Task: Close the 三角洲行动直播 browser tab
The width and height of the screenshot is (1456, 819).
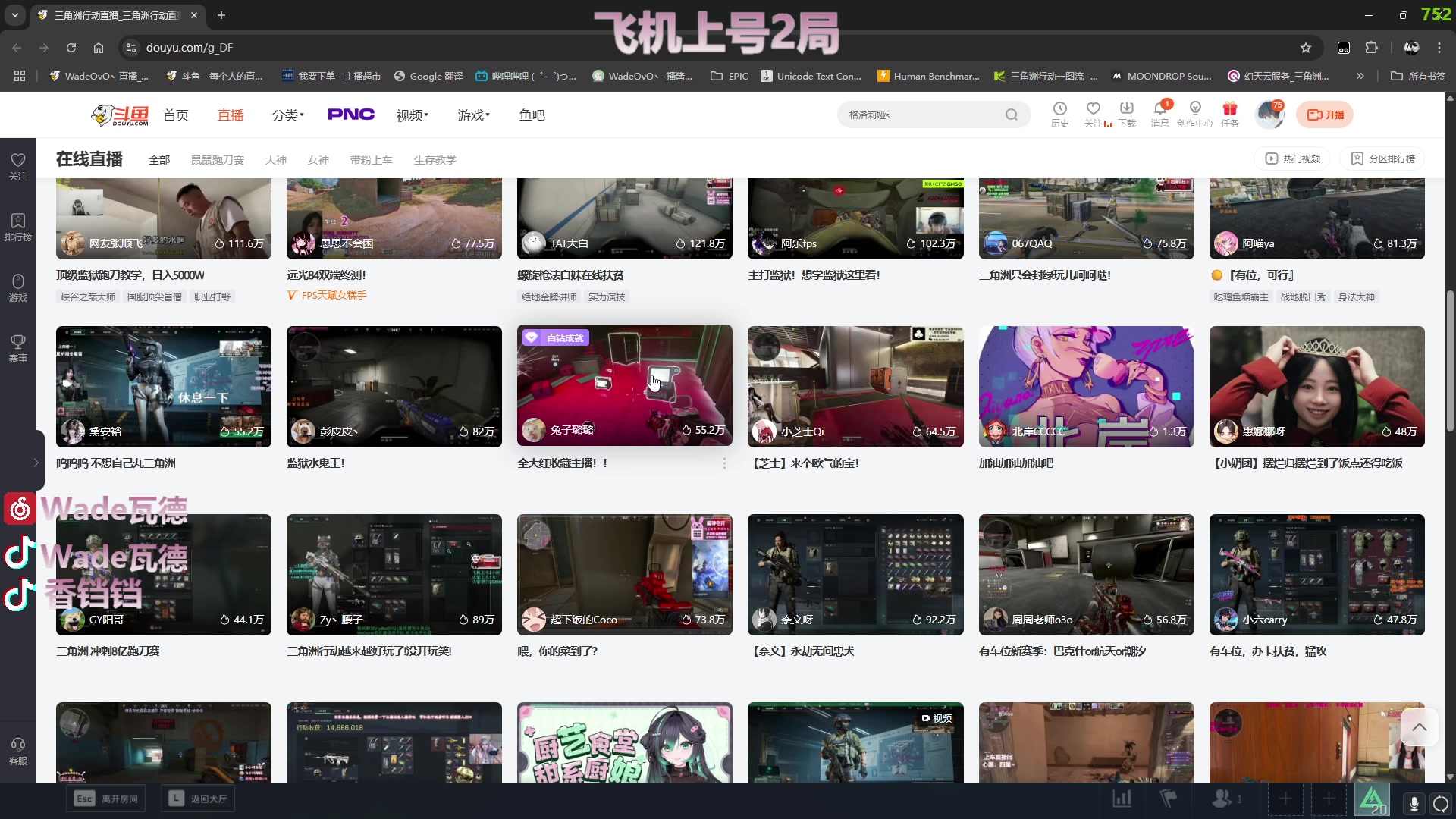Action: coord(194,15)
